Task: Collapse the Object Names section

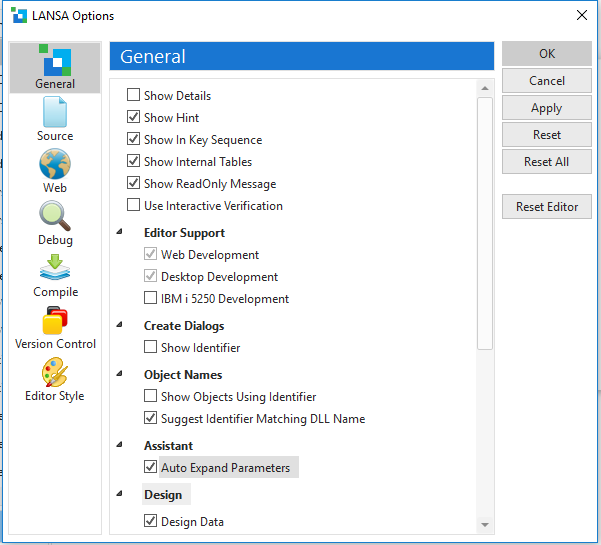Action: coord(121,375)
